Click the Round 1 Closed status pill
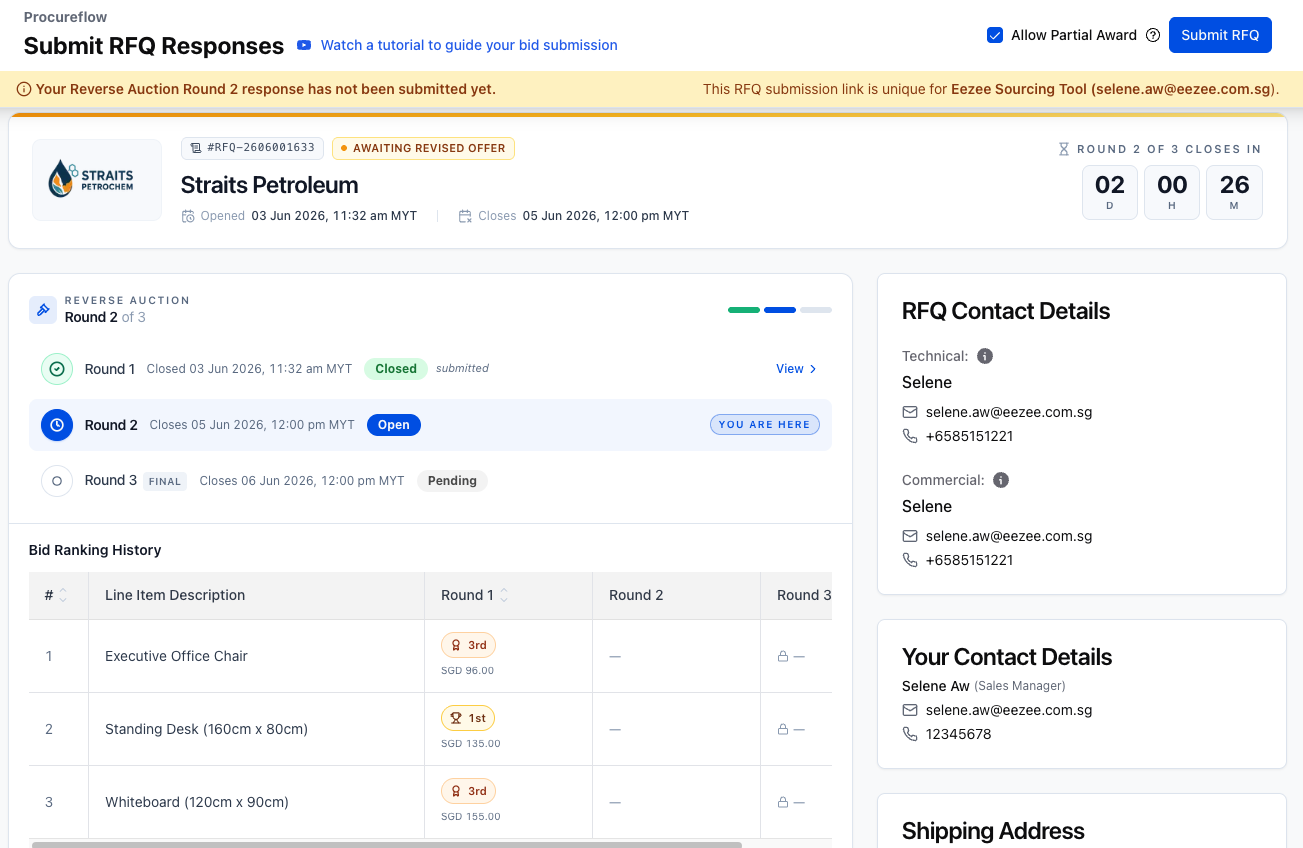 [x=396, y=369]
